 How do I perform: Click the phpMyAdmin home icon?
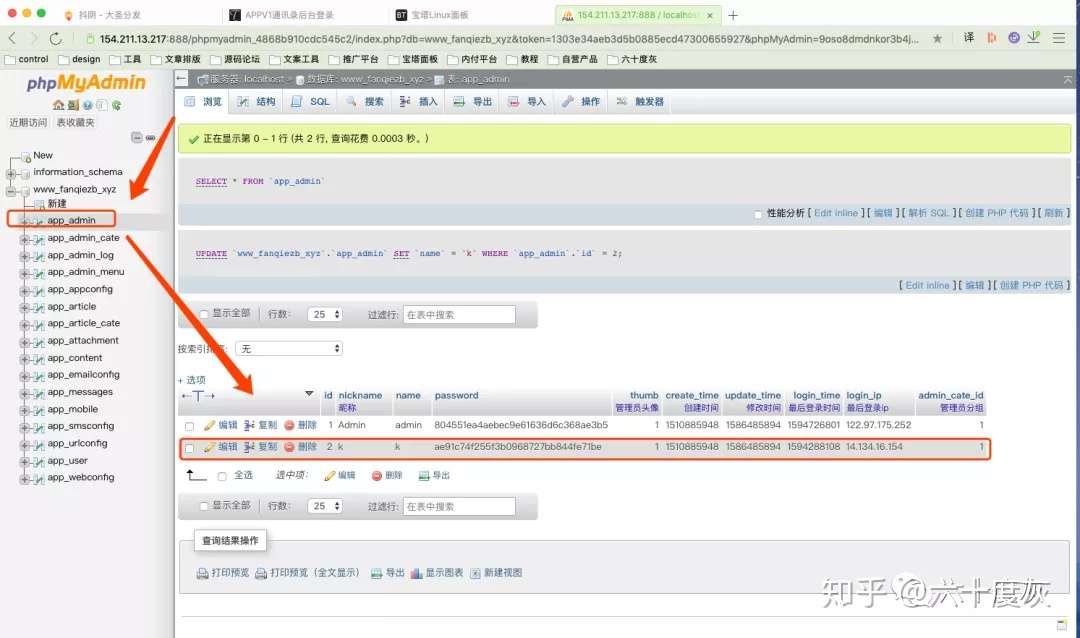58,105
